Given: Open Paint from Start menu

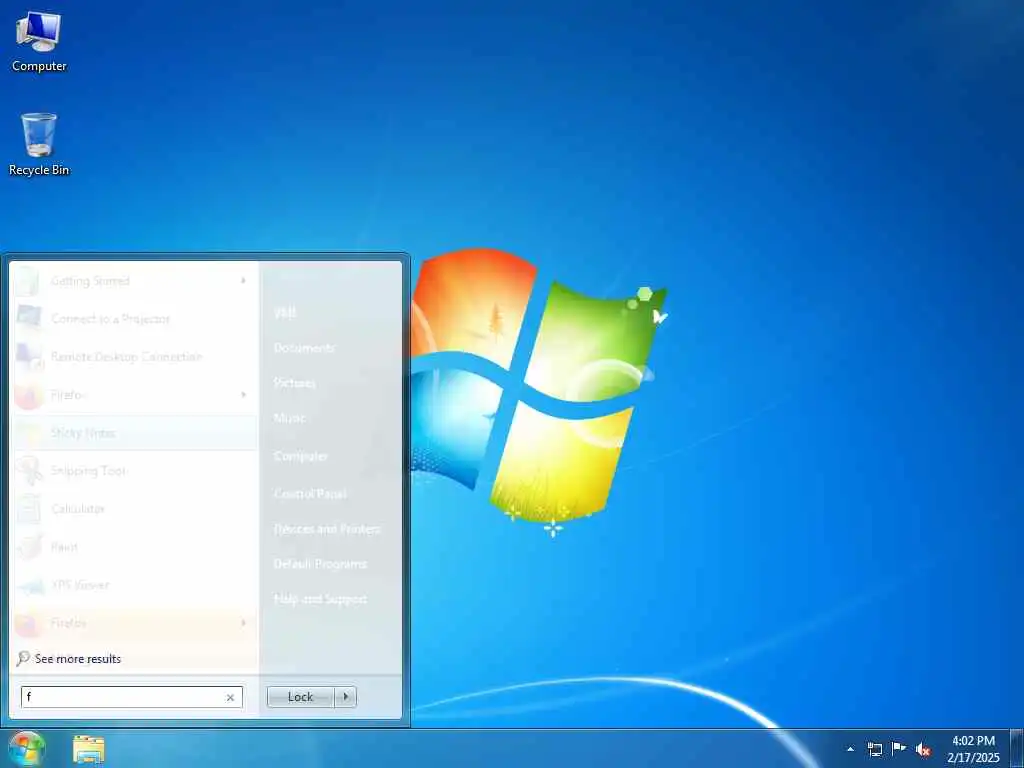Looking at the screenshot, I should [x=135, y=547].
